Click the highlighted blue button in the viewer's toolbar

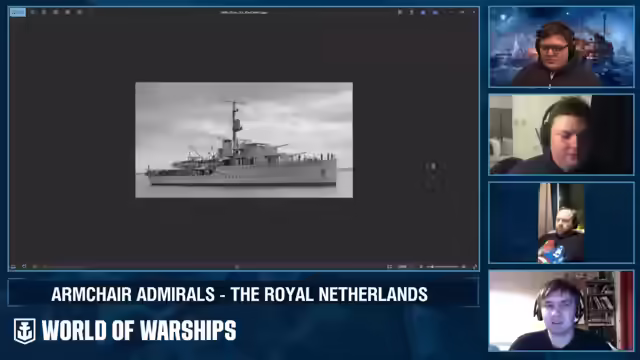point(18,12)
